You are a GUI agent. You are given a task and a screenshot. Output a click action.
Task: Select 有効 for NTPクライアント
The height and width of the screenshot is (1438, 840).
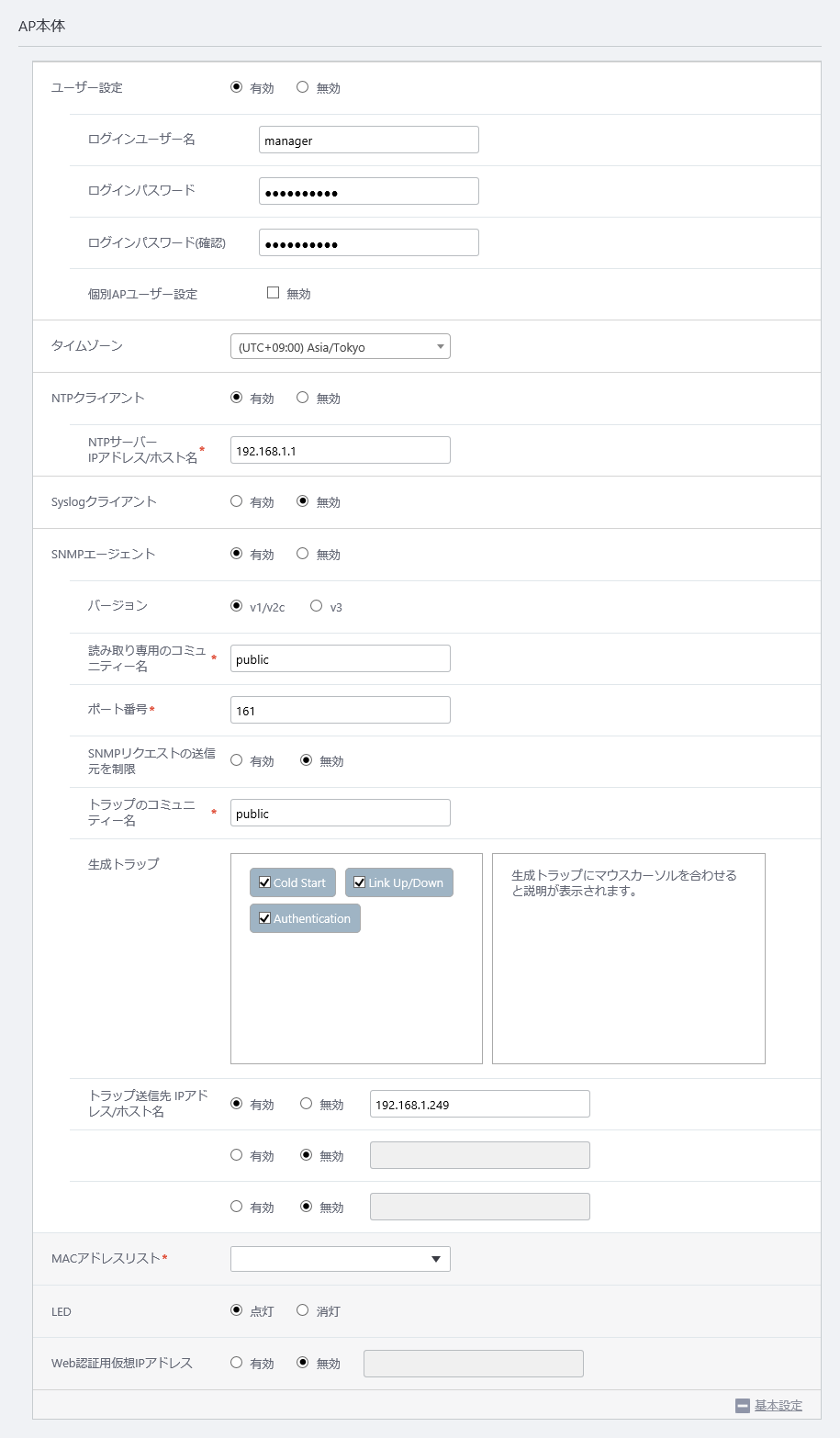click(x=236, y=398)
